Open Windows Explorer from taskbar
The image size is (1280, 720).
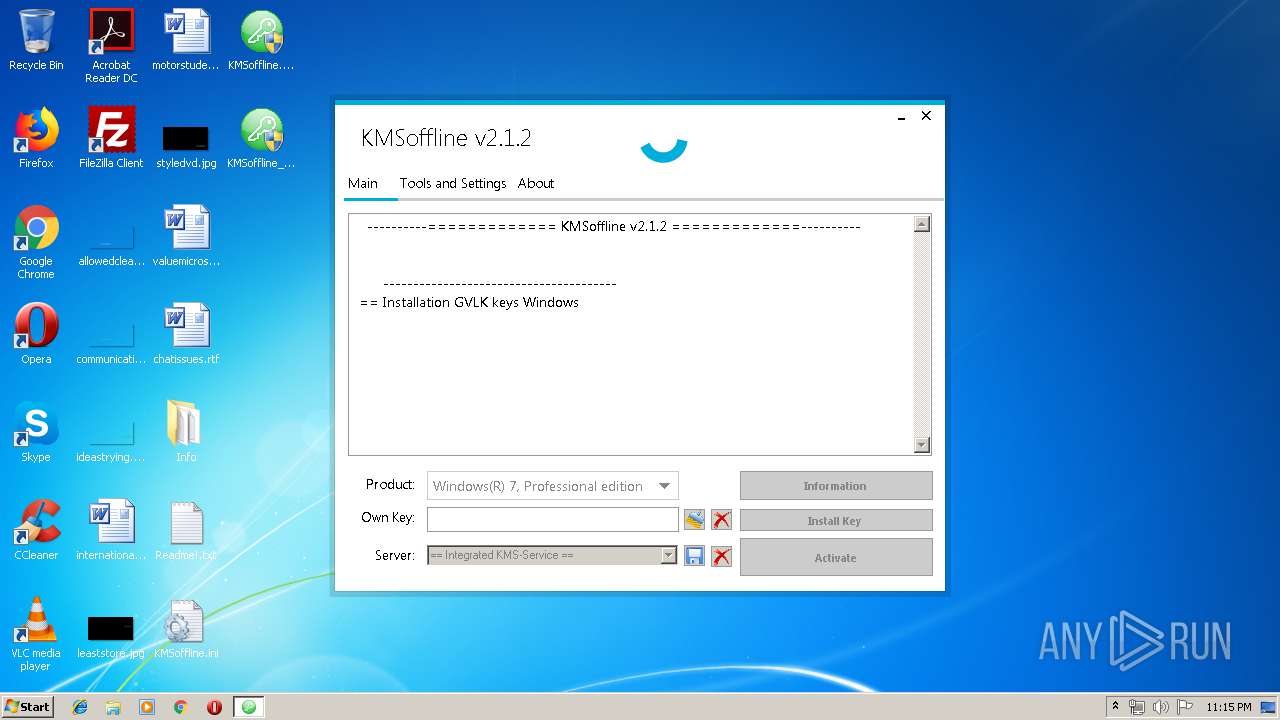[x=113, y=707]
